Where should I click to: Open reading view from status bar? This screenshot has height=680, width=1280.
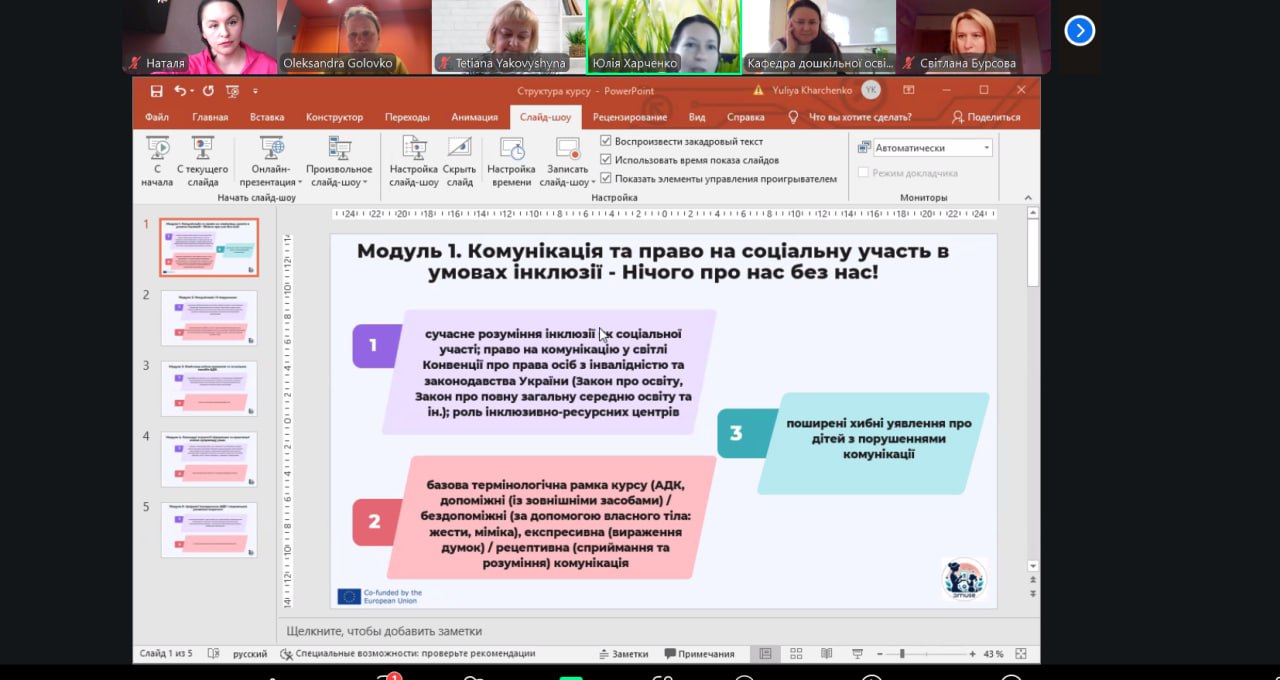pos(826,654)
